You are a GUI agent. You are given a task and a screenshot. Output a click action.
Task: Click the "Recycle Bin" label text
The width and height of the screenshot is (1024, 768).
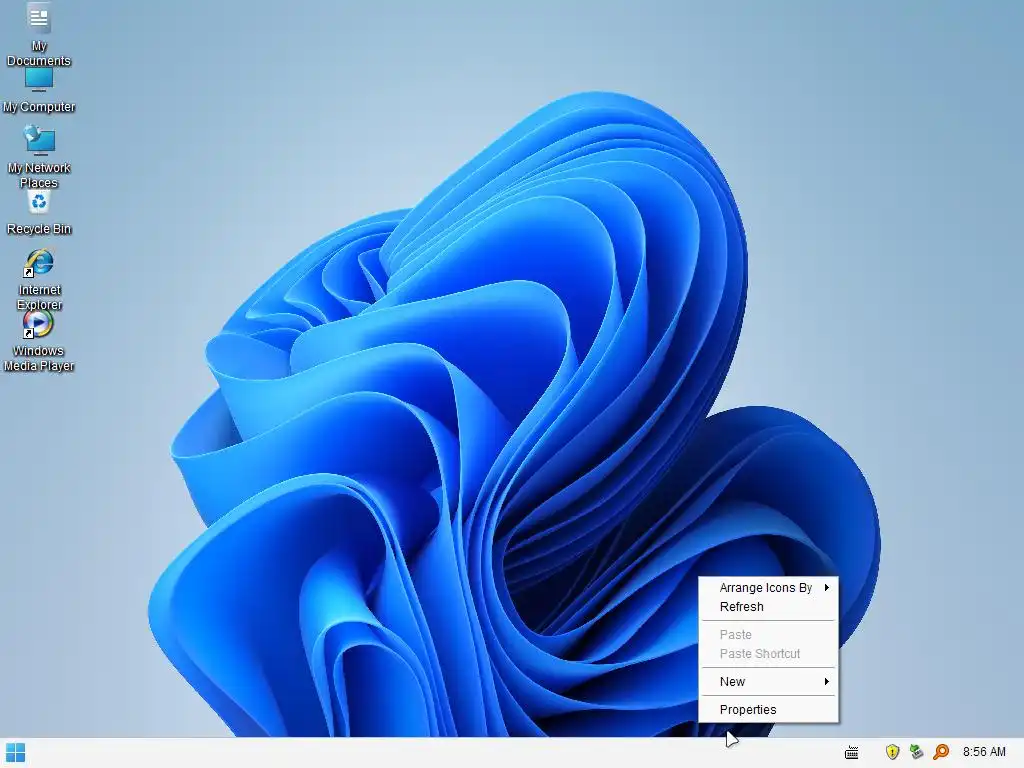[39, 229]
